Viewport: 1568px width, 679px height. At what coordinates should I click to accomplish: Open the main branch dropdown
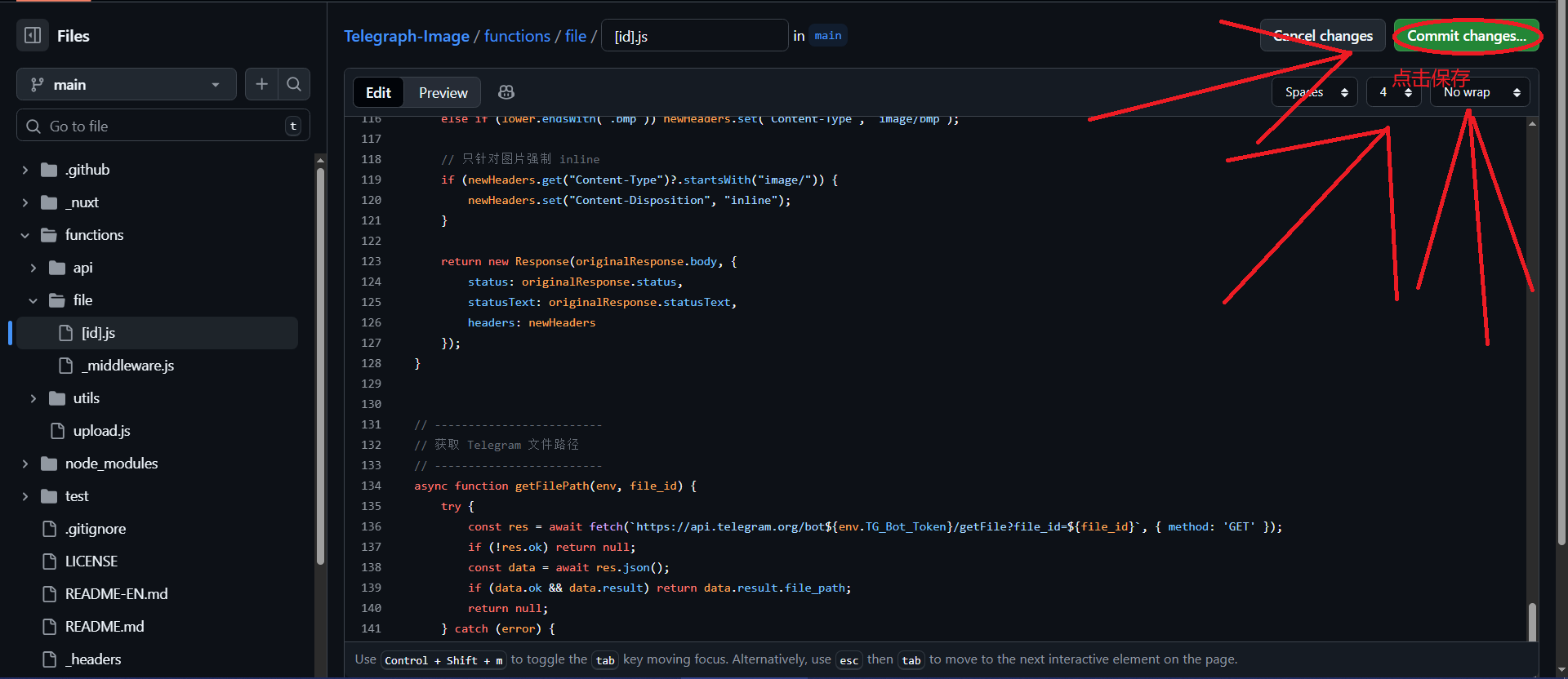[127, 84]
